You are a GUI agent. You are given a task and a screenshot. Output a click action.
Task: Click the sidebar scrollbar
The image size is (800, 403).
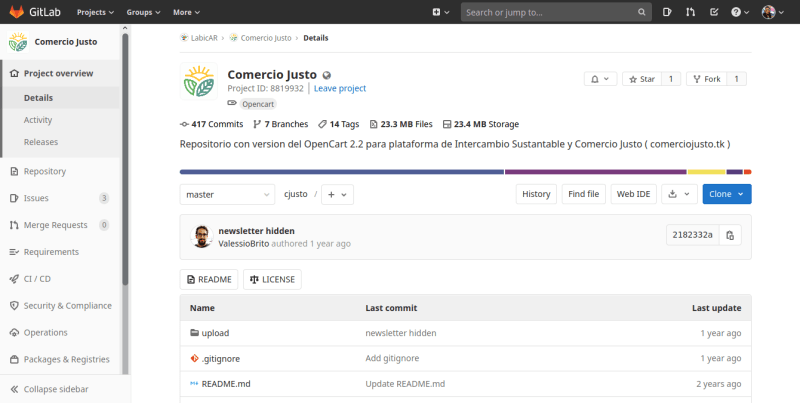point(126,159)
